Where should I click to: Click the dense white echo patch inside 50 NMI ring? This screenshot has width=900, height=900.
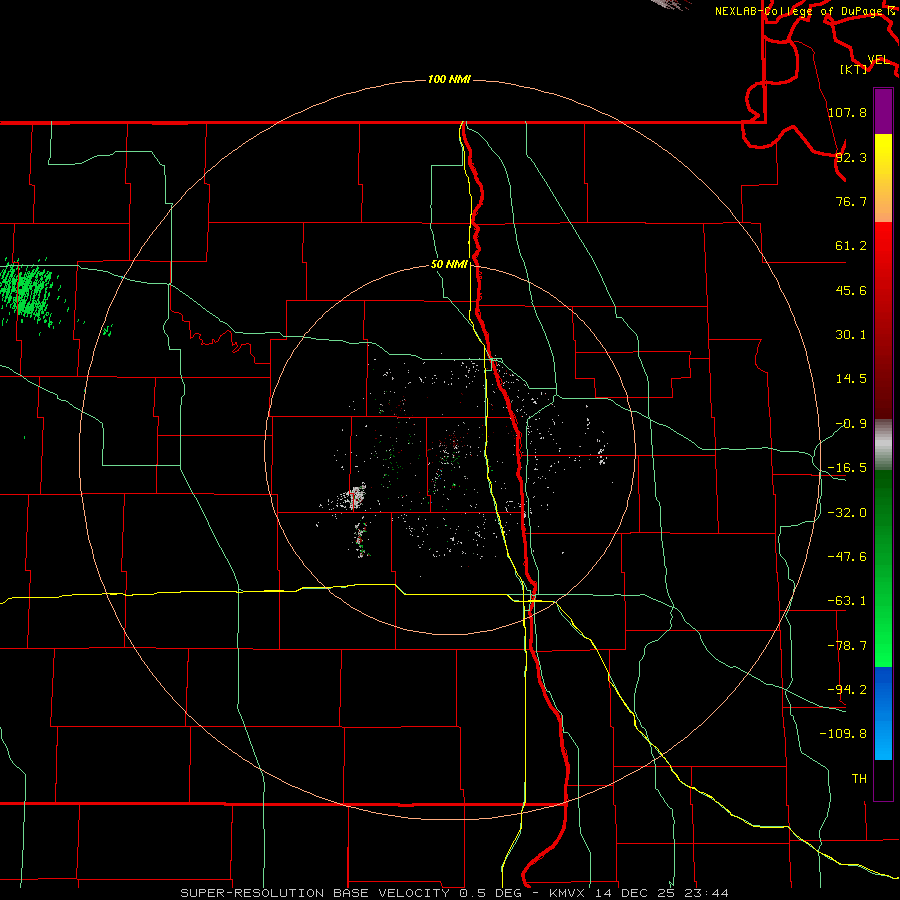coord(356,497)
